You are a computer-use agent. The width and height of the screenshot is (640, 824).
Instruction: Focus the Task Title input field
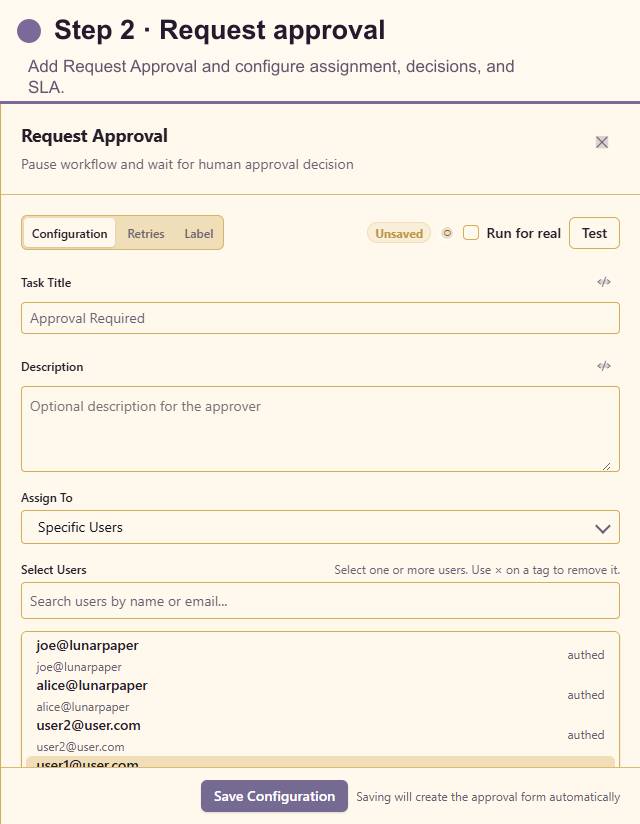pos(321,318)
